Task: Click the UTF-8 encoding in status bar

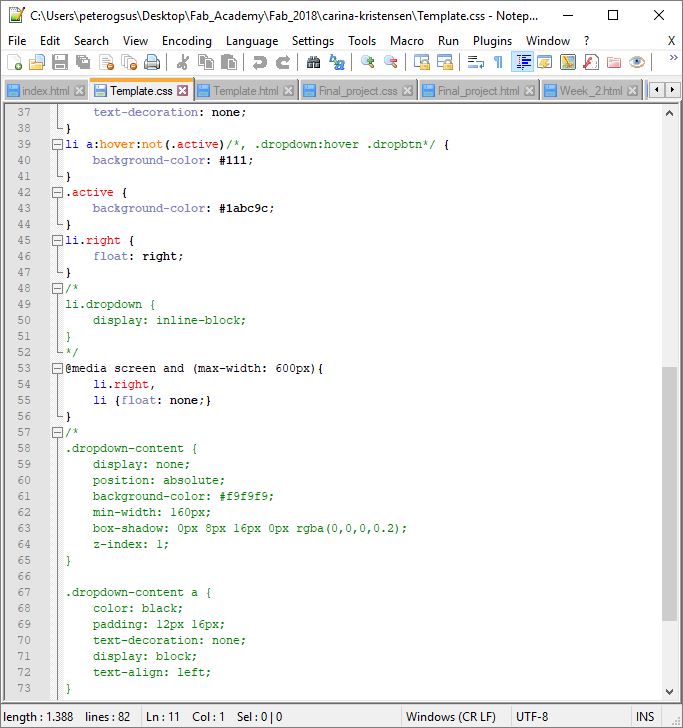Action: click(x=532, y=716)
